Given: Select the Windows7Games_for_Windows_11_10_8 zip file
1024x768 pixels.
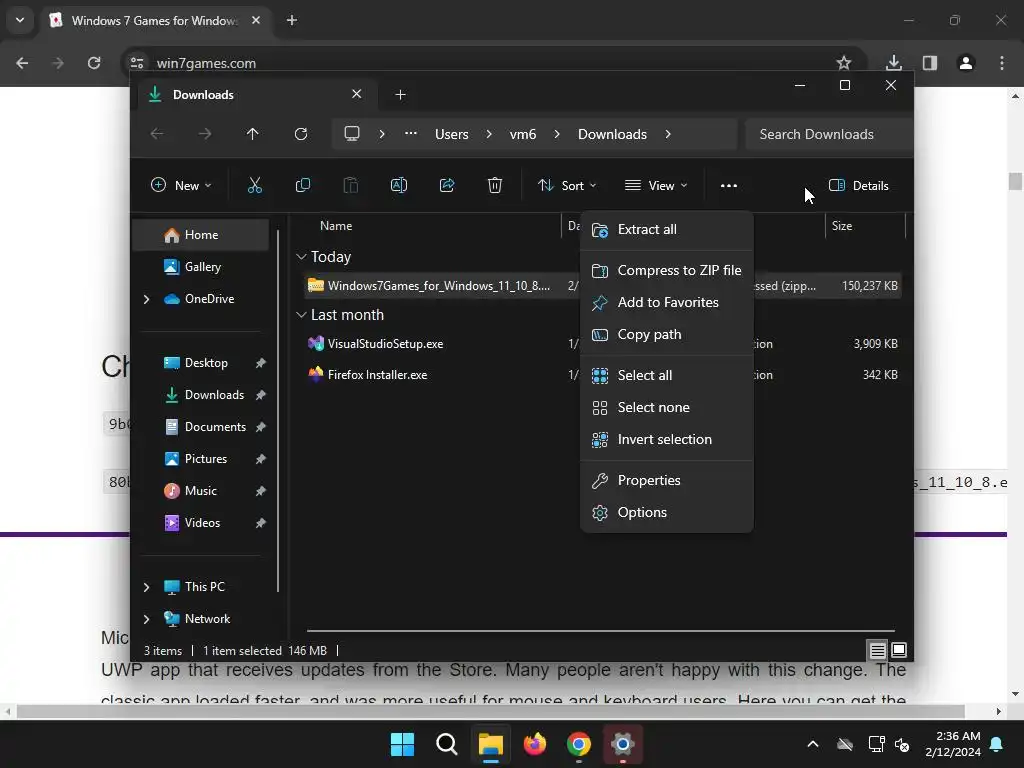Looking at the screenshot, I should (439, 286).
